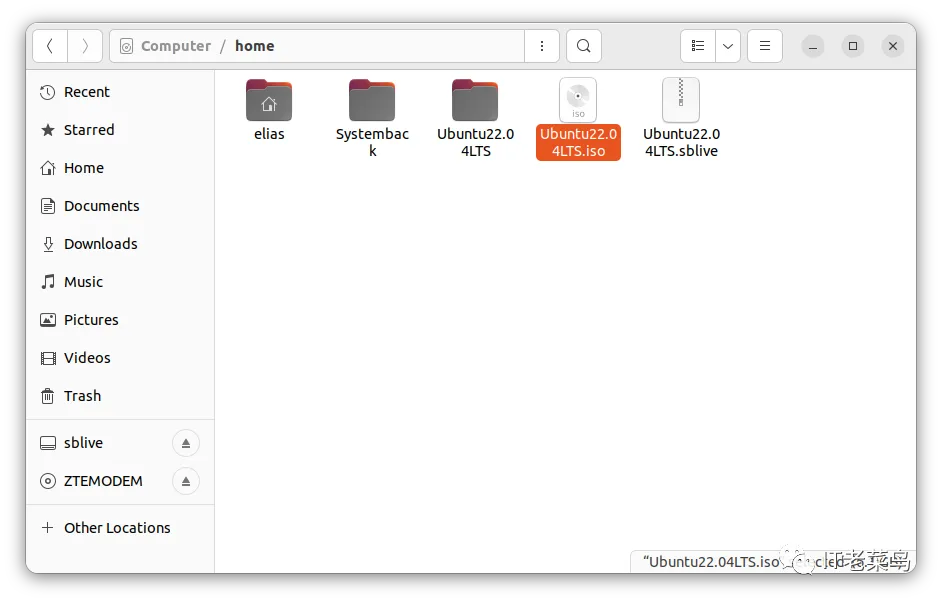Maximize the file manager window

pyautogui.click(x=852, y=46)
